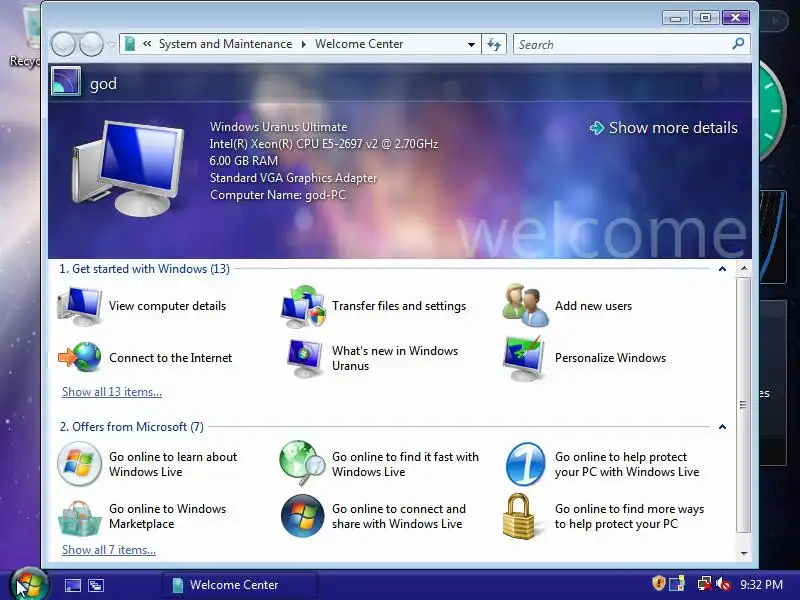Click the scrollbar up arrow
The height and width of the screenshot is (600, 800).
[744, 268]
